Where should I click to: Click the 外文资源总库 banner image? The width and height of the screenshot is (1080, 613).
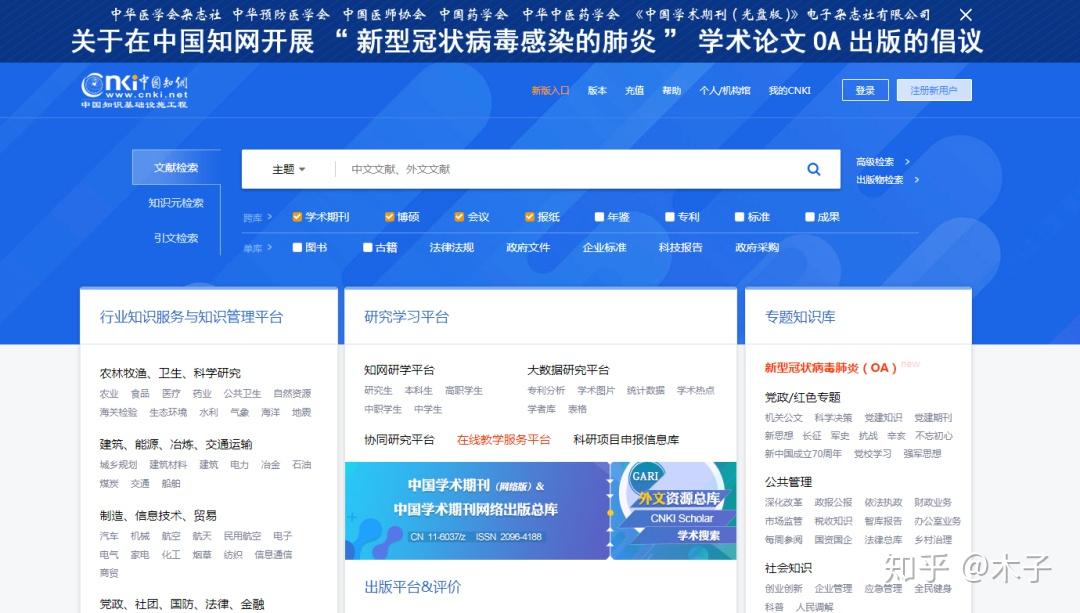click(674, 510)
